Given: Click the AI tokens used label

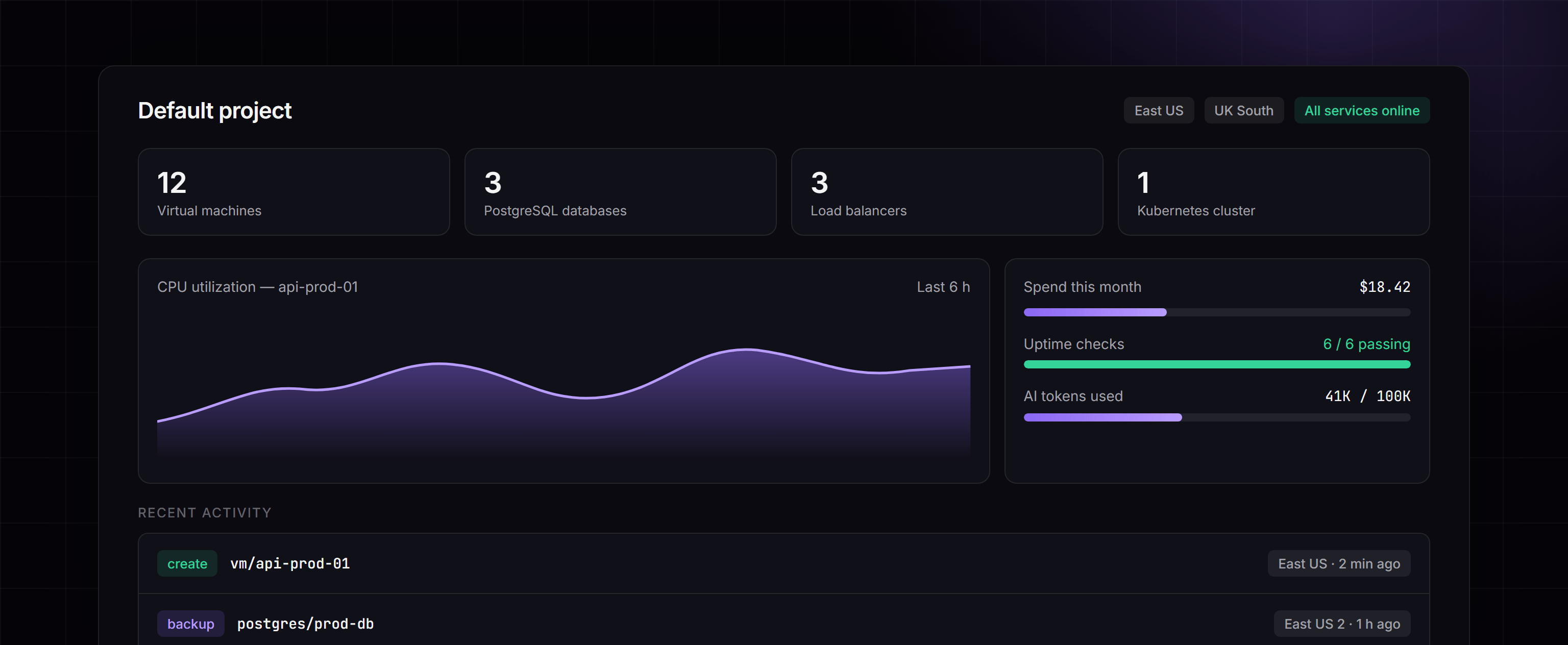Looking at the screenshot, I should [1073, 396].
